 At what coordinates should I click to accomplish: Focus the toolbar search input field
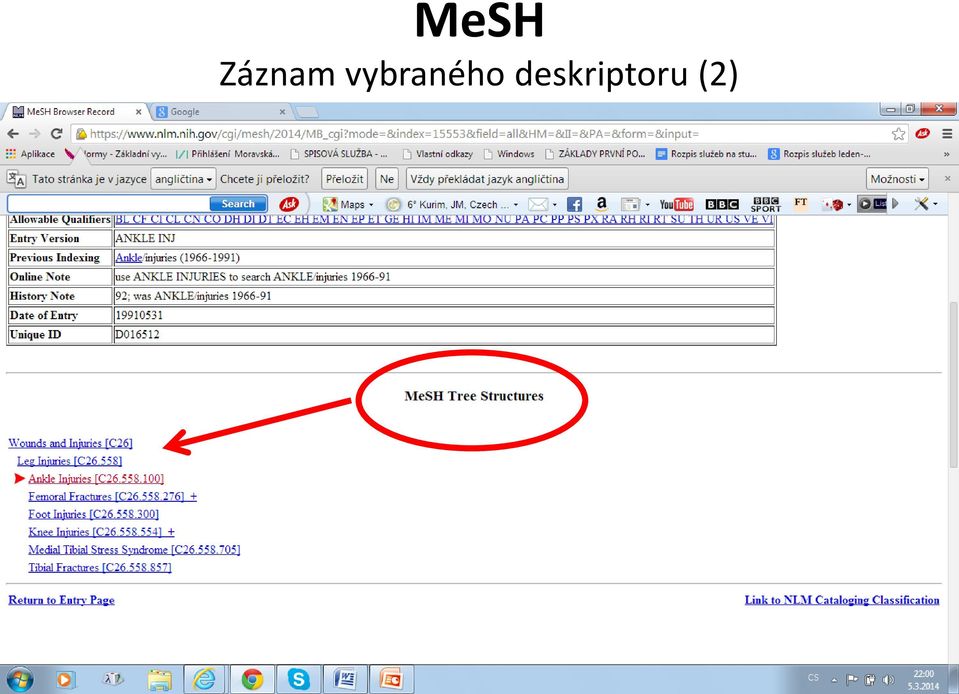[x=108, y=204]
